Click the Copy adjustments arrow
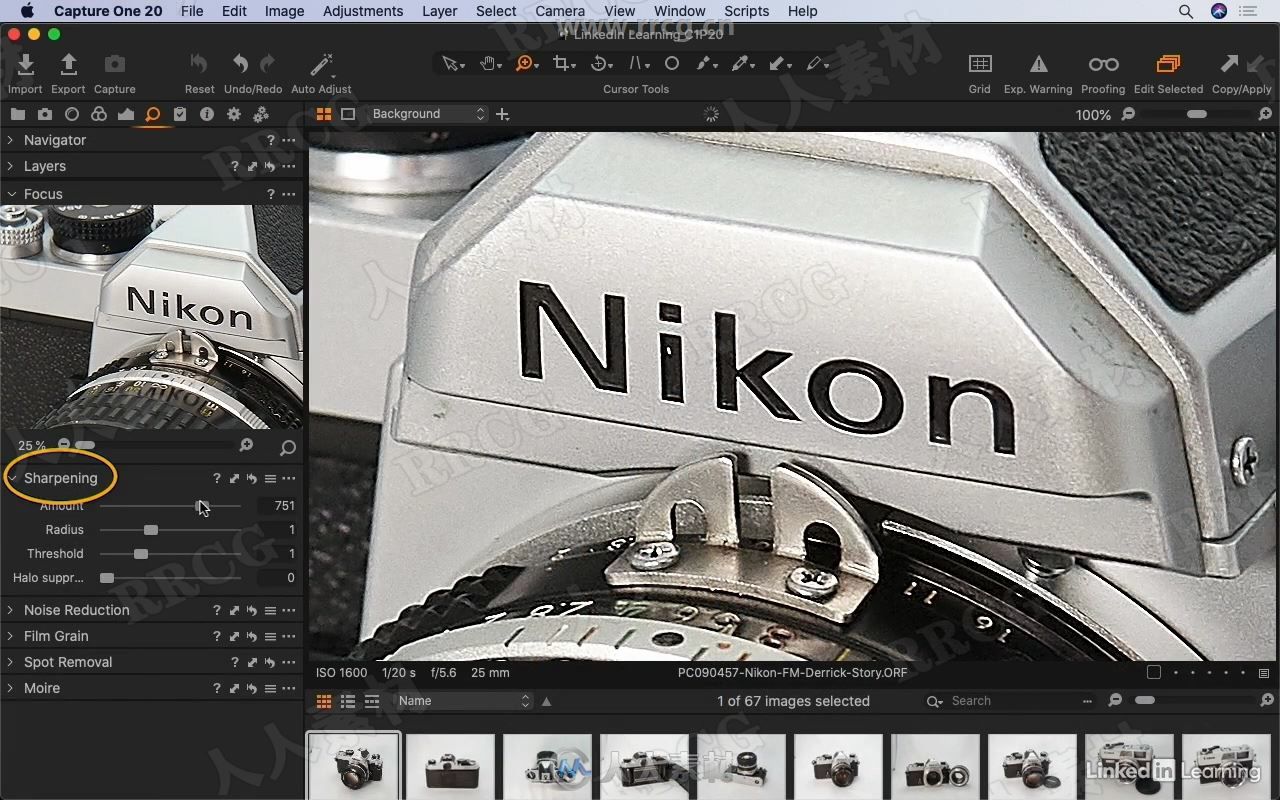Screen dimensions: 1280x800 click(x=1229, y=64)
